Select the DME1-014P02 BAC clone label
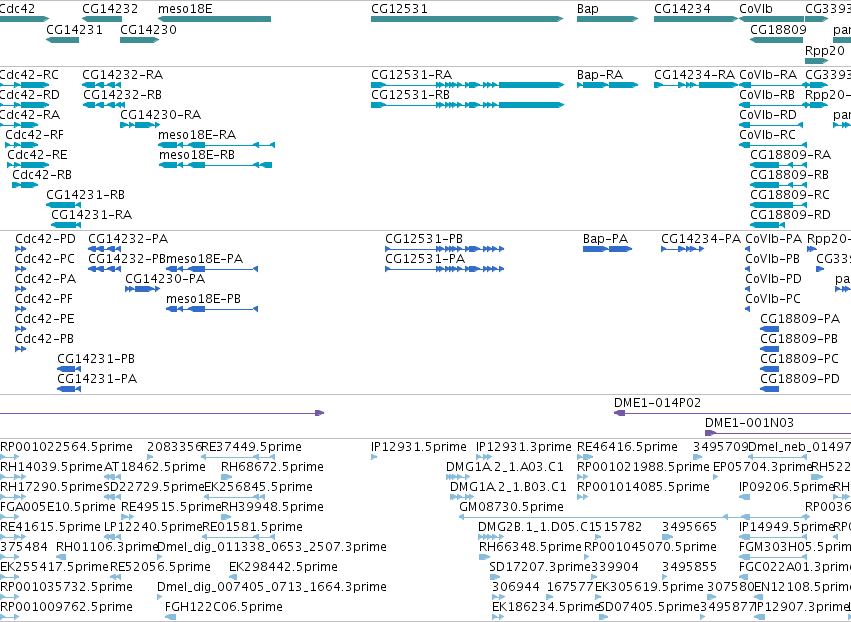Viewport: 851px width, 622px height. tap(657, 403)
